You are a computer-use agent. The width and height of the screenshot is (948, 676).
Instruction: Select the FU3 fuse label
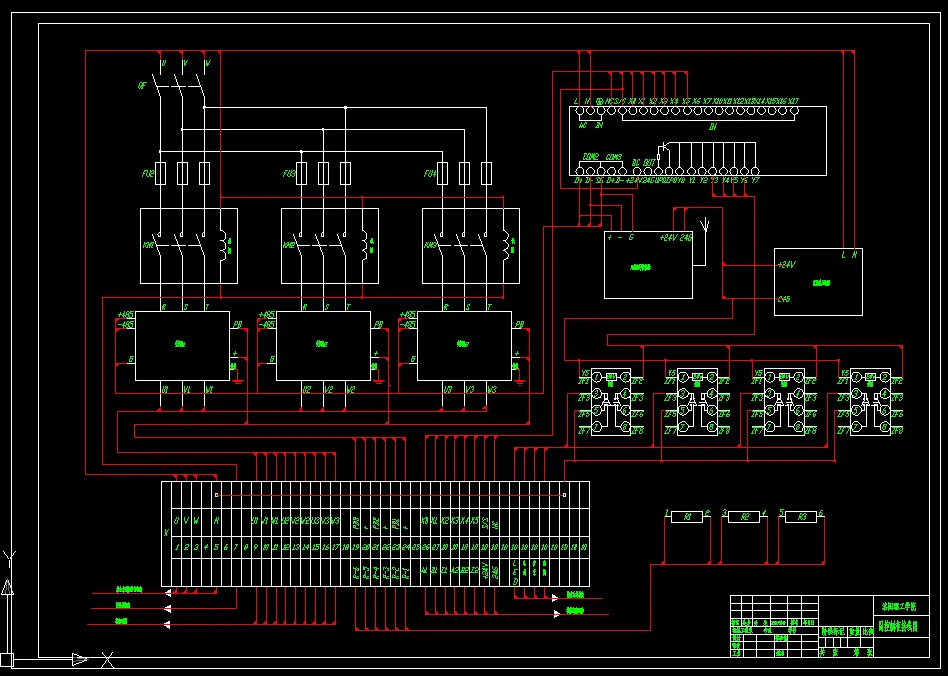[289, 174]
